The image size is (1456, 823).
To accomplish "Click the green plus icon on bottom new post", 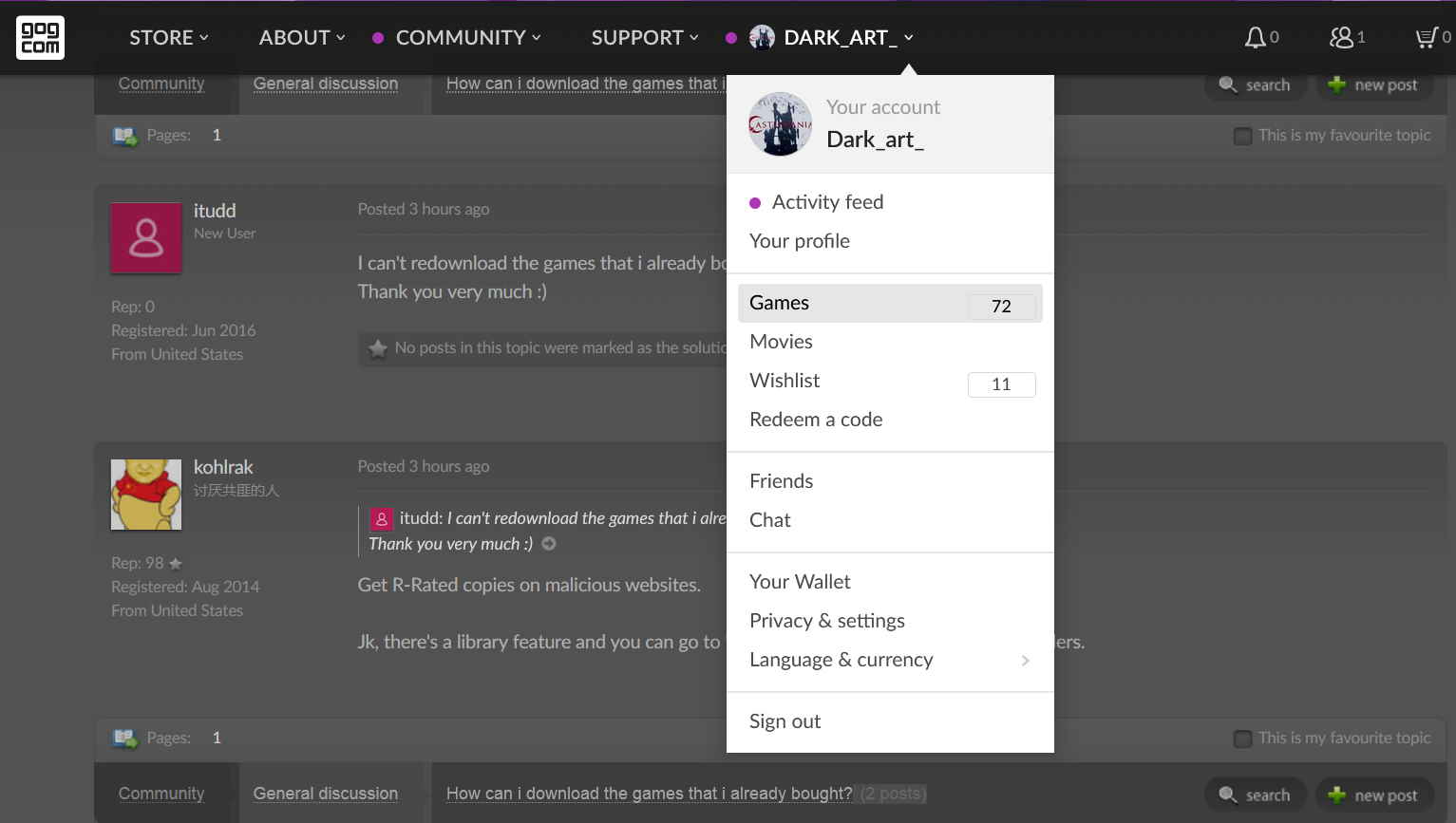I will [1337, 795].
